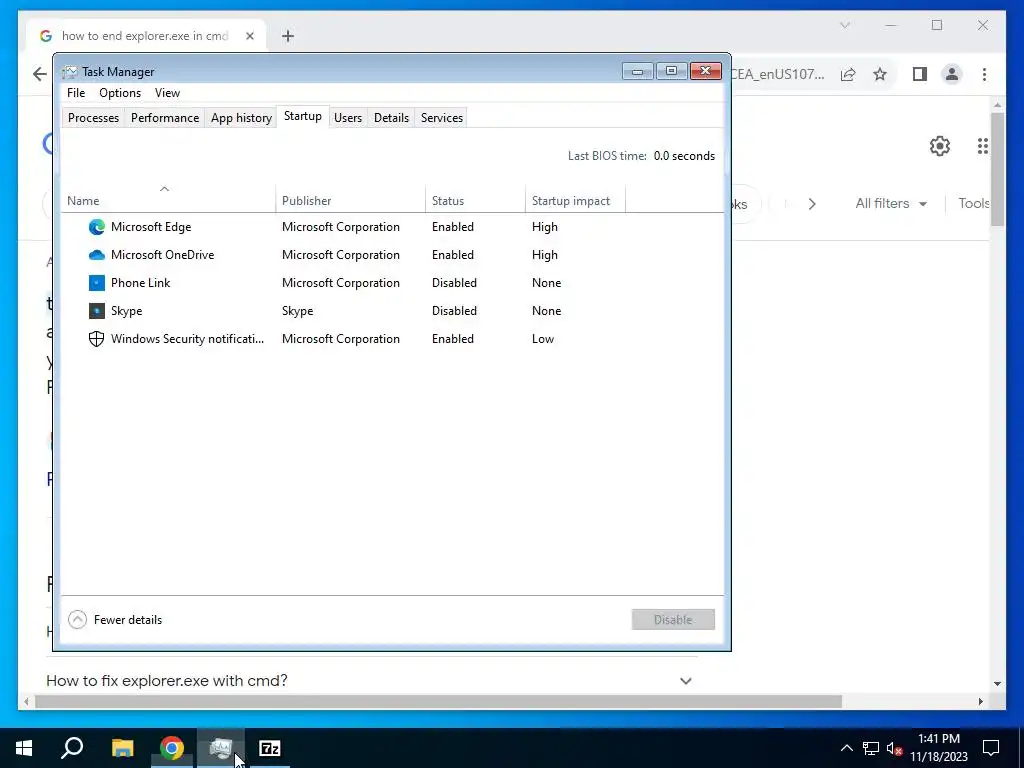Image resolution: width=1024 pixels, height=768 pixels.
Task: Open Chrome three-dot menu
Action: coord(984,74)
